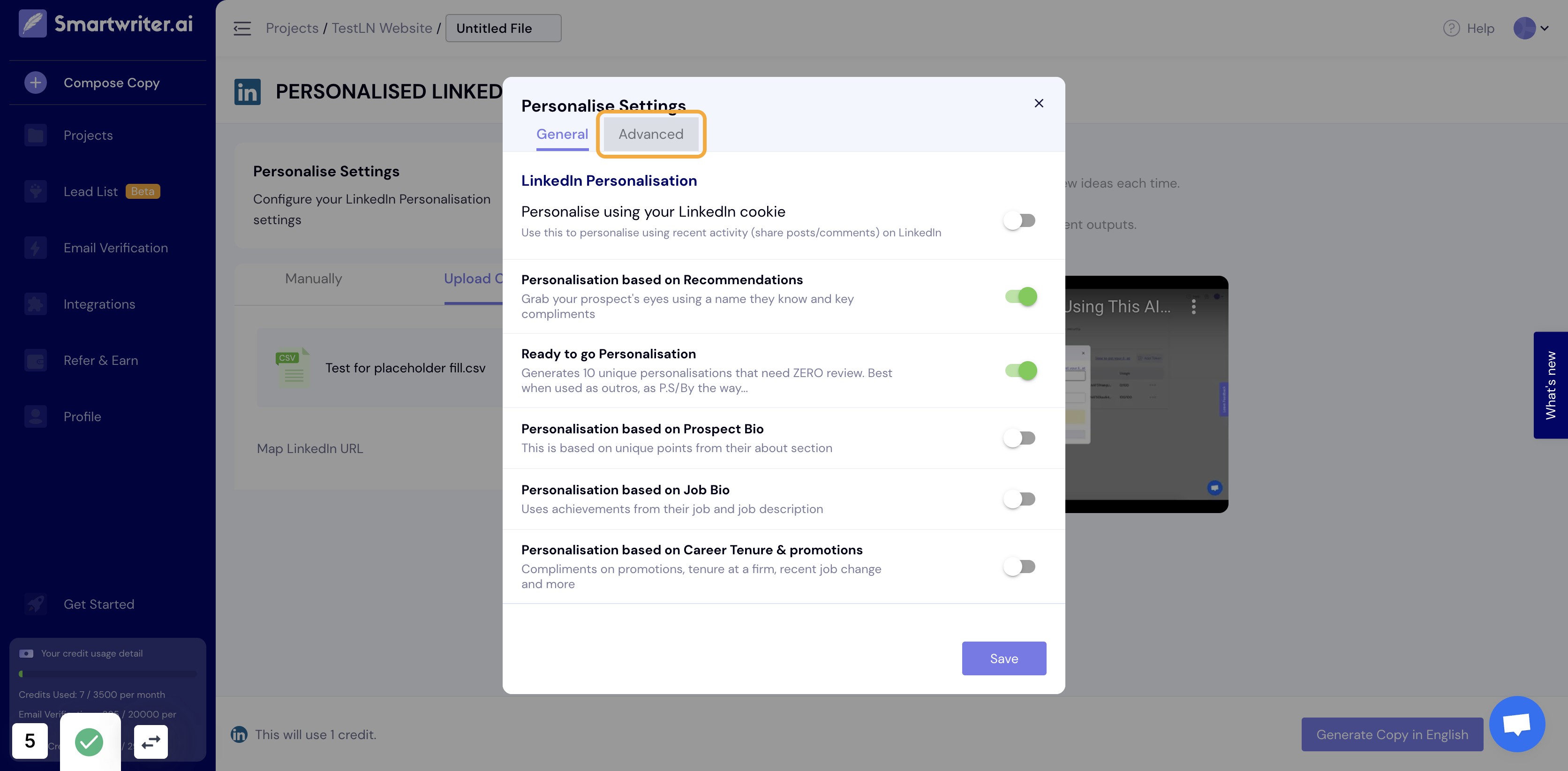
Task: Click the Refer & Earn wallet icon
Action: point(35,361)
